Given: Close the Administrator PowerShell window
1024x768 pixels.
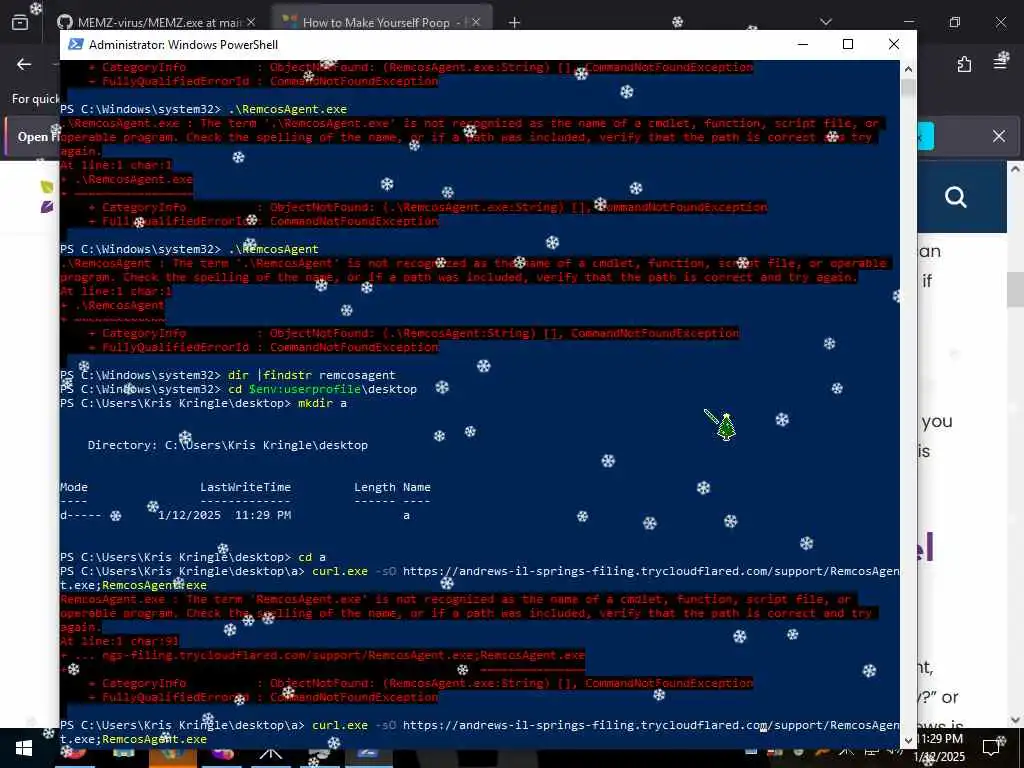Looking at the screenshot, I should 894,44.
